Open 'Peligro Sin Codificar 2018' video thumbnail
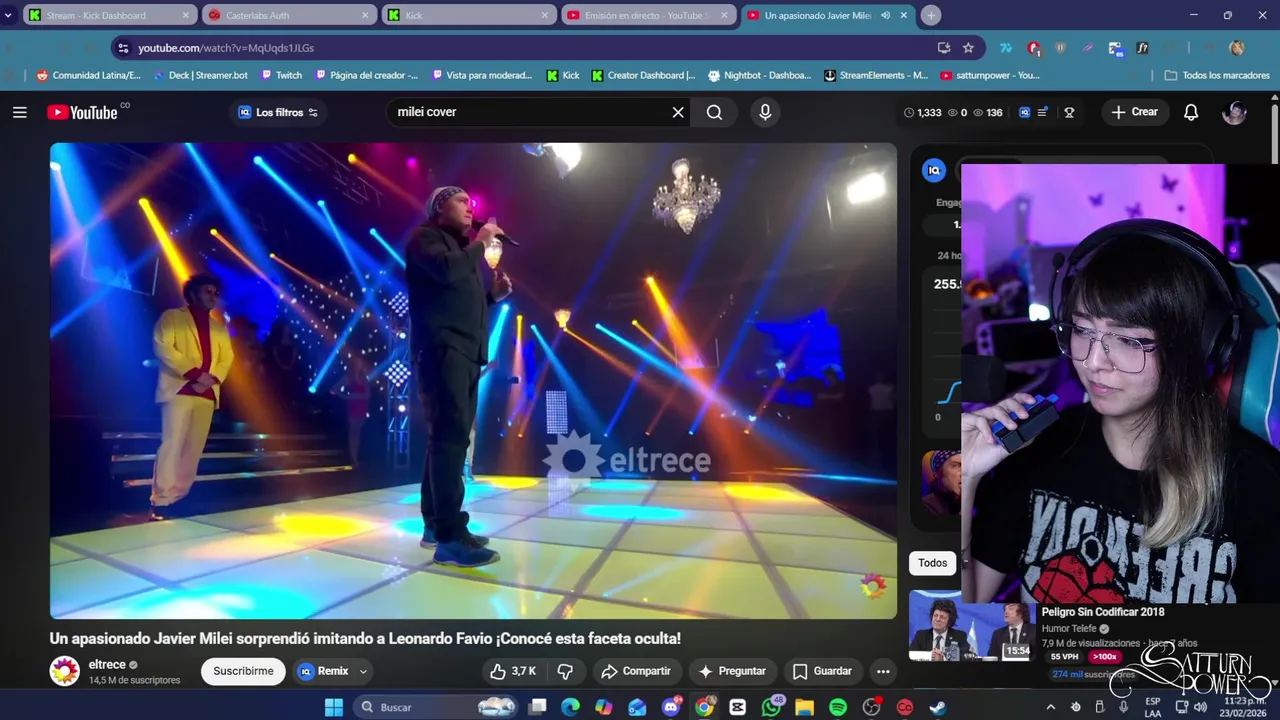The image size is (1280, 720). pyautogui.click(x=970, y=627)
